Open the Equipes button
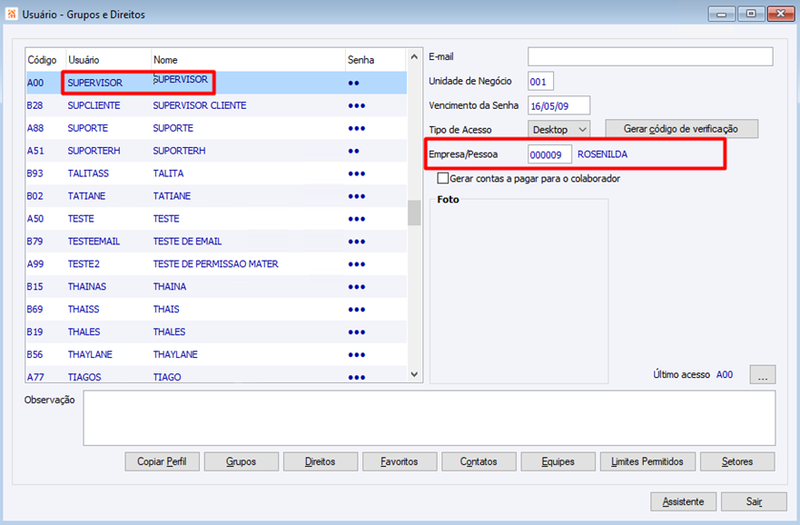Viewport: 800px width, 525px height. 558,461
